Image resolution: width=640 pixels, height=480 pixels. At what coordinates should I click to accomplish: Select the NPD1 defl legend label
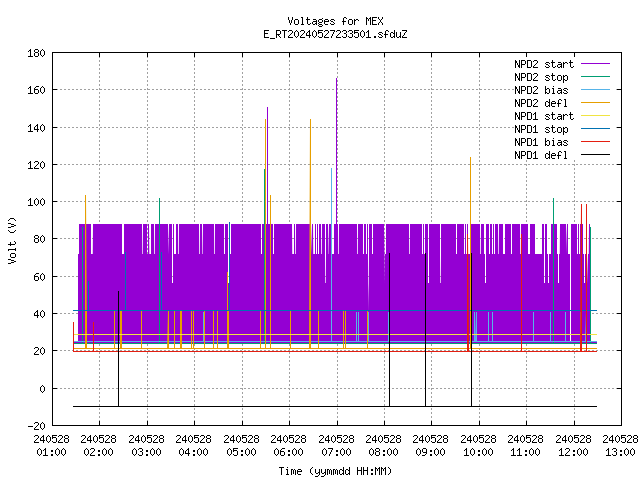click(x=541, y=155)
